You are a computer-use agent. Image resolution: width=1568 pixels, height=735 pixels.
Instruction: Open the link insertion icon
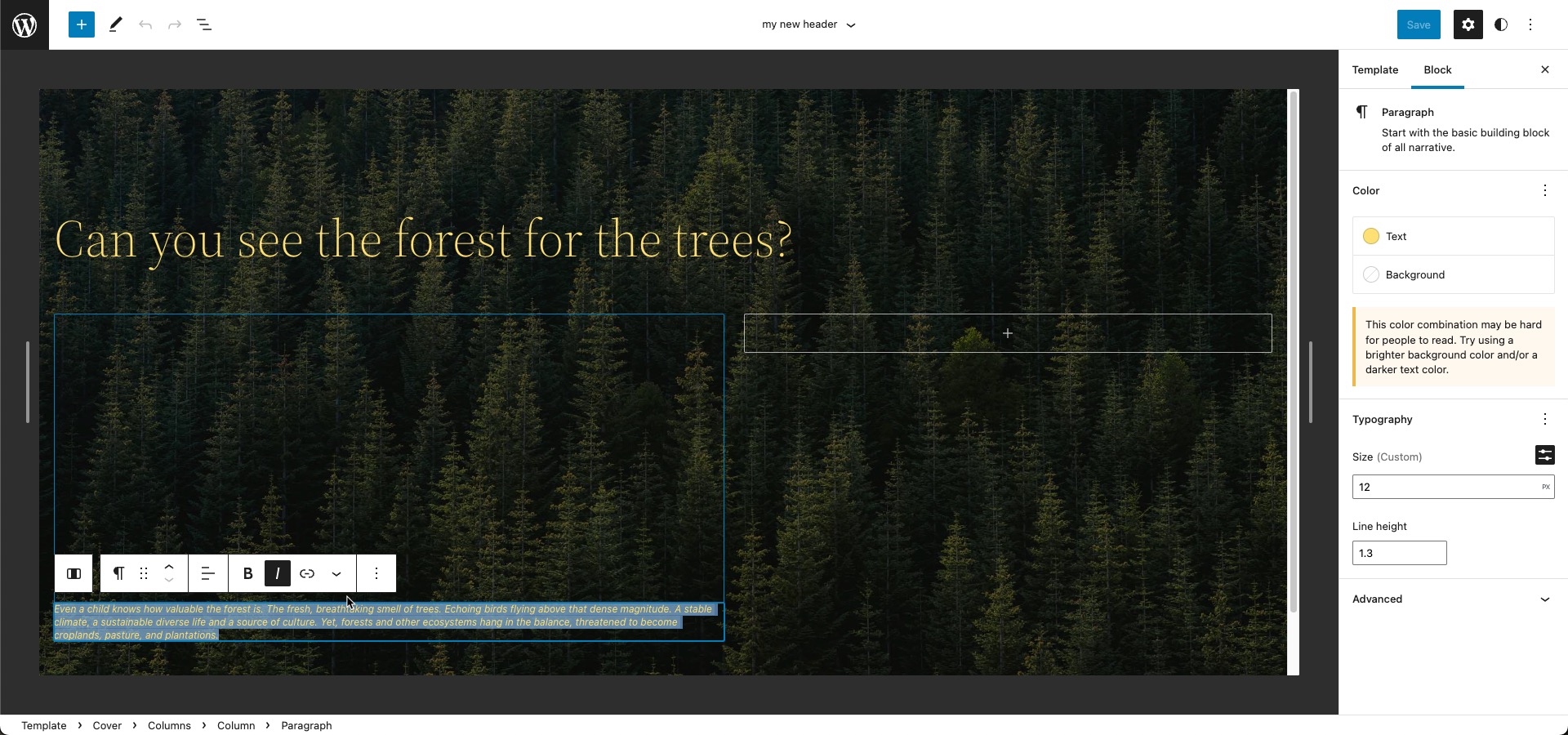pos(307,573)
